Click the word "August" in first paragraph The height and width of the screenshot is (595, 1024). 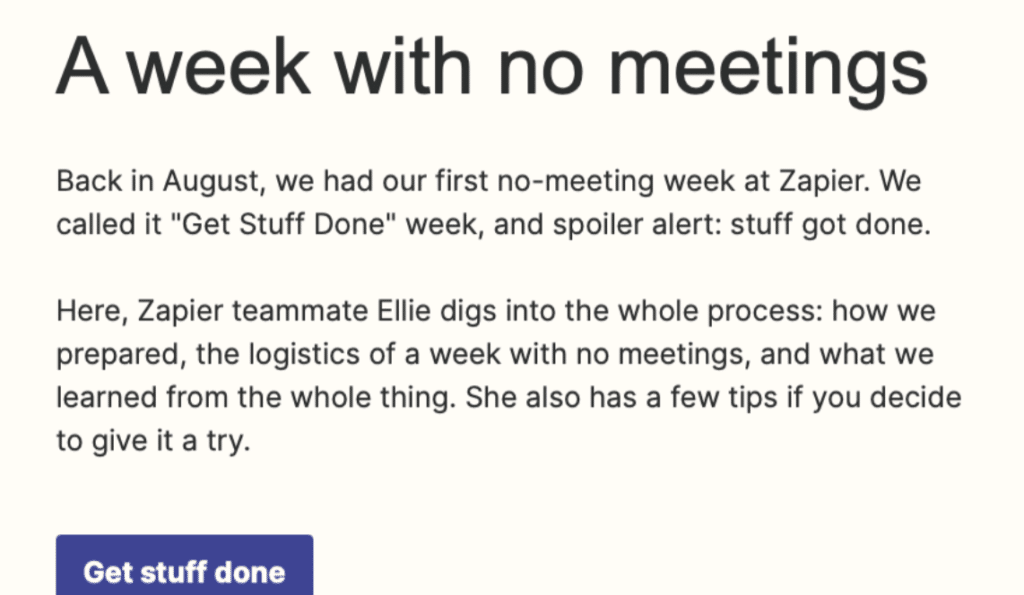pos(214,181)
